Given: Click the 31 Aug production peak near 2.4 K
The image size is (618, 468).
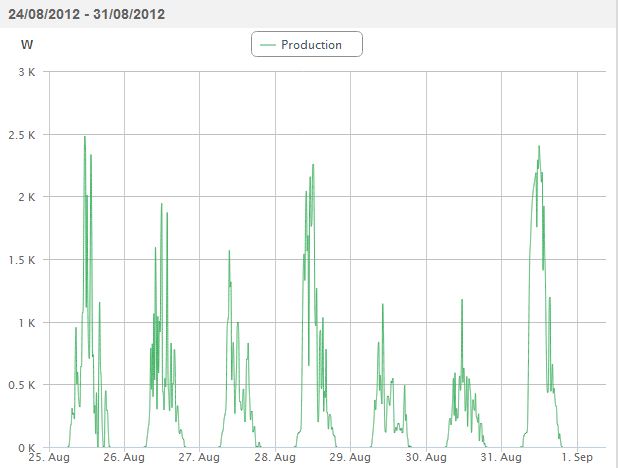Looking at the screenshot, I should tap(539, 147).
